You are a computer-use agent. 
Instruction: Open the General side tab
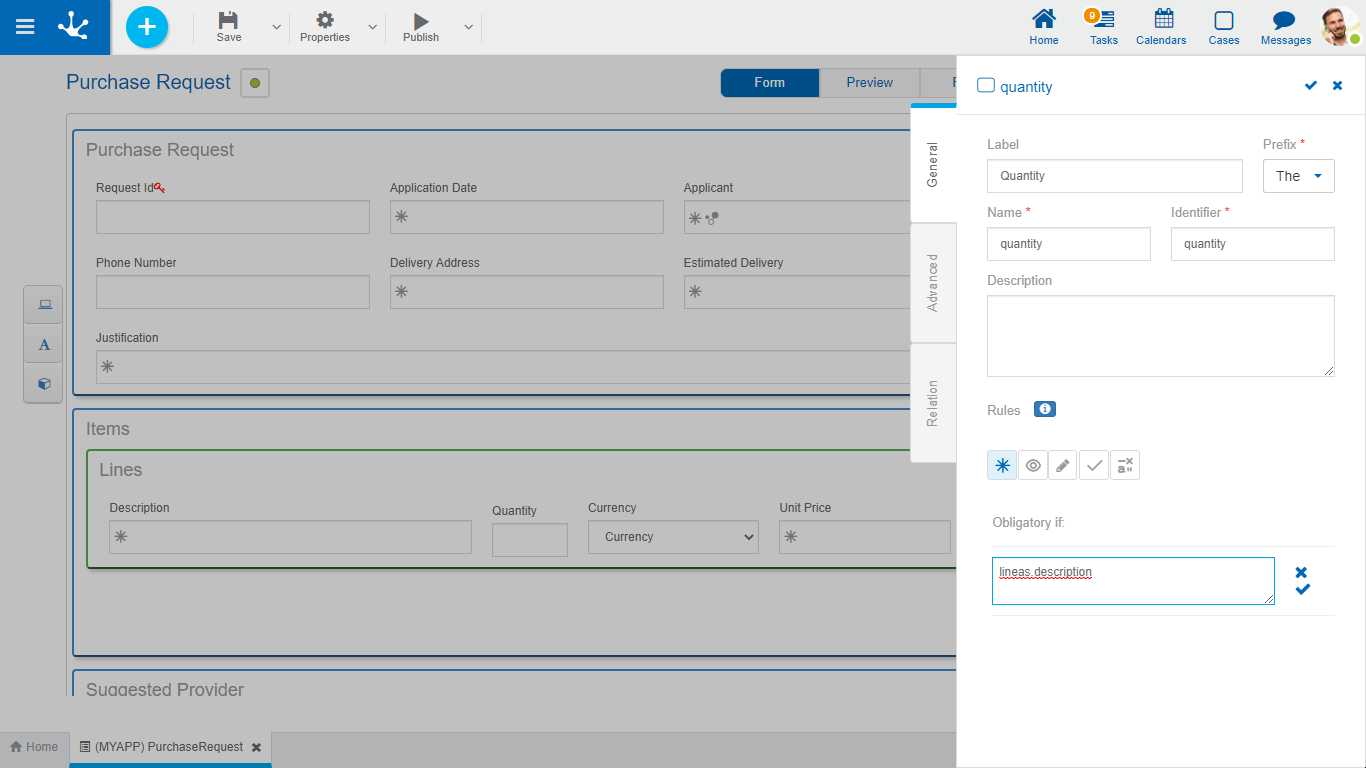pos(933,165)
